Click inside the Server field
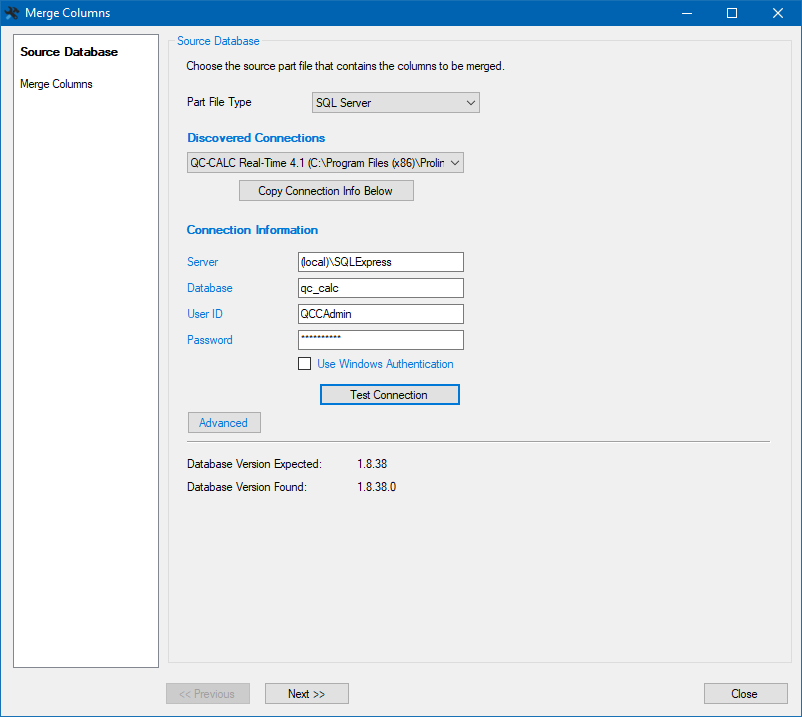This screenshot has width=802, height=717. (x=380, y=262)
